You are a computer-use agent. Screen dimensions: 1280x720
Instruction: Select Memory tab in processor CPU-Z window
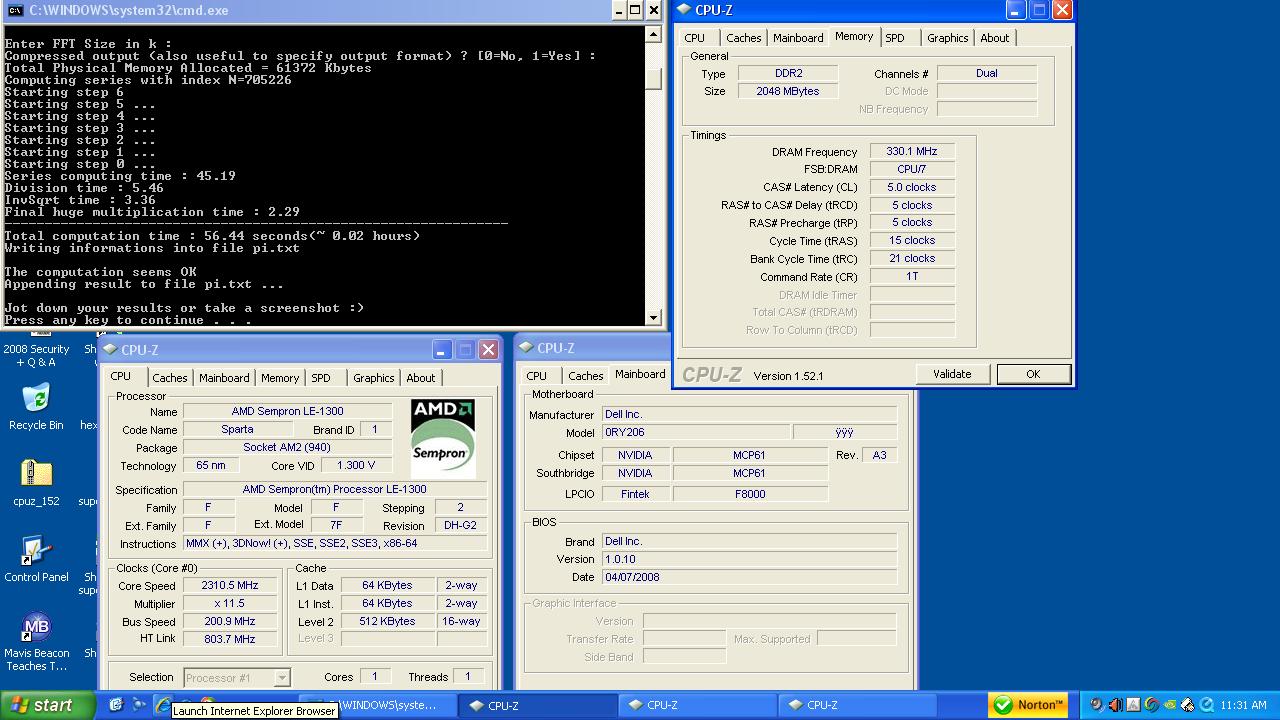pos(280,378)
